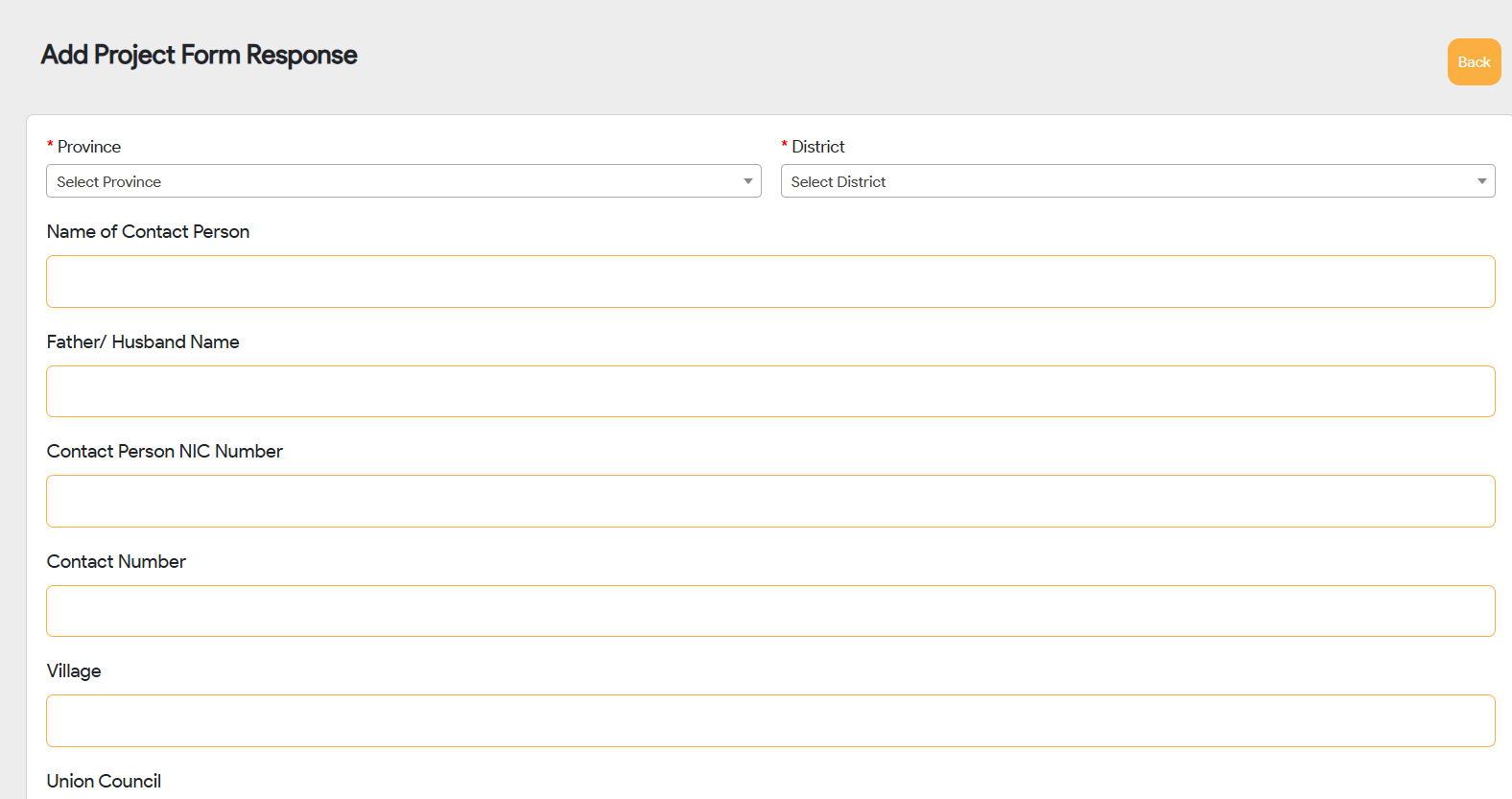Click the red asterisk beside District
Screen dimensions: 1512x799
pos(784,146)
